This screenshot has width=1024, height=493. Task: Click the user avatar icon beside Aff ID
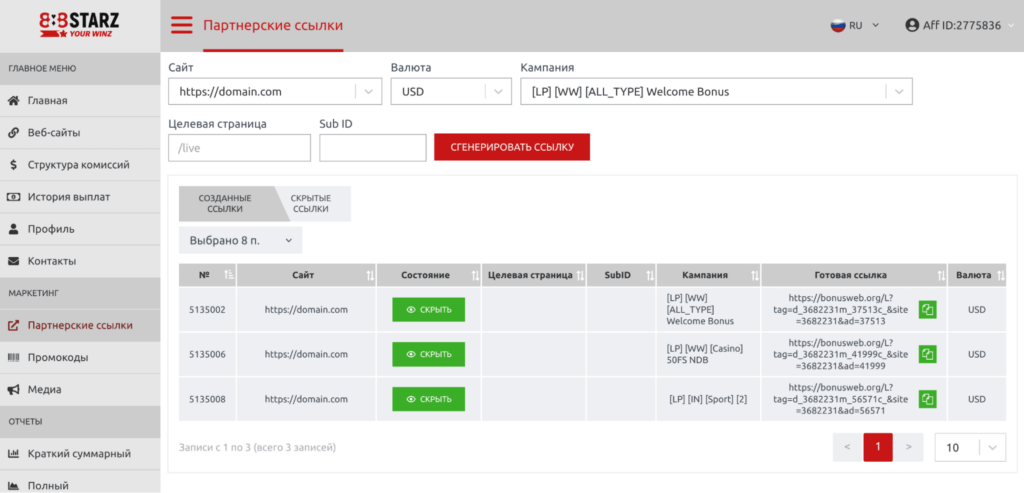[x=912, y=25]
